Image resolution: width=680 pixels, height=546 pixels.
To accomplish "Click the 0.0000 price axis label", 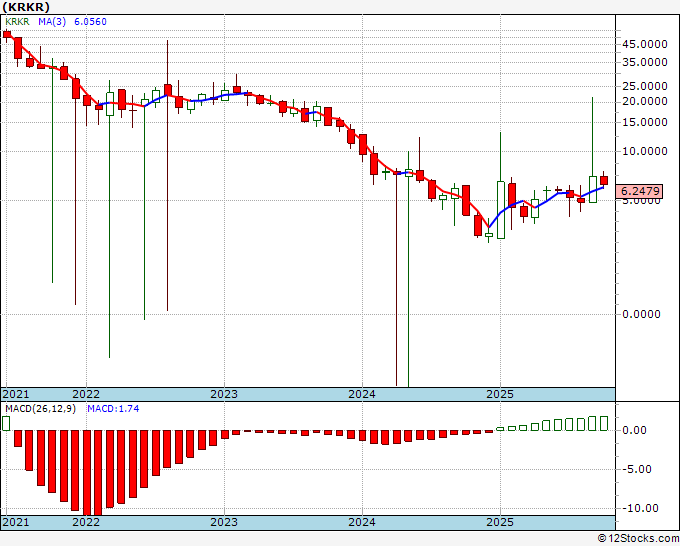I will [x=641, y=314].
